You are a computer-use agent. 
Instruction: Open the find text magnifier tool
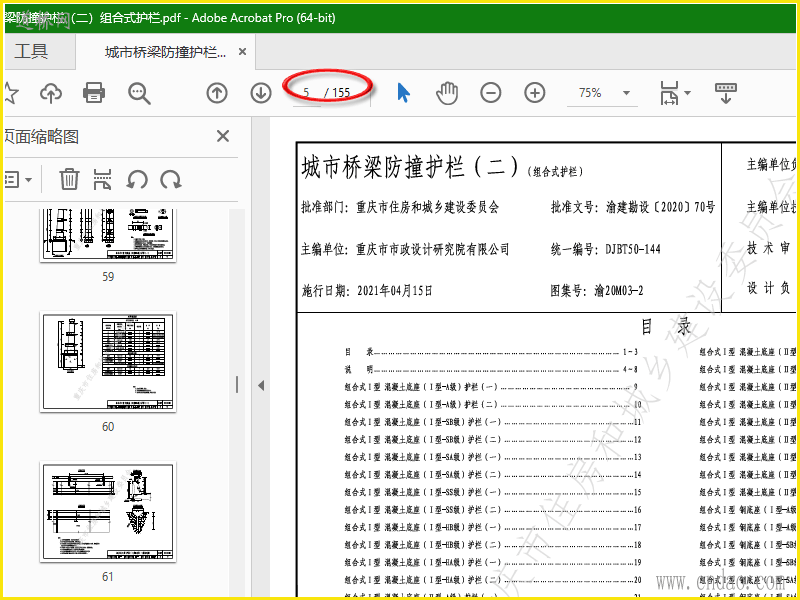coord(139,93)
